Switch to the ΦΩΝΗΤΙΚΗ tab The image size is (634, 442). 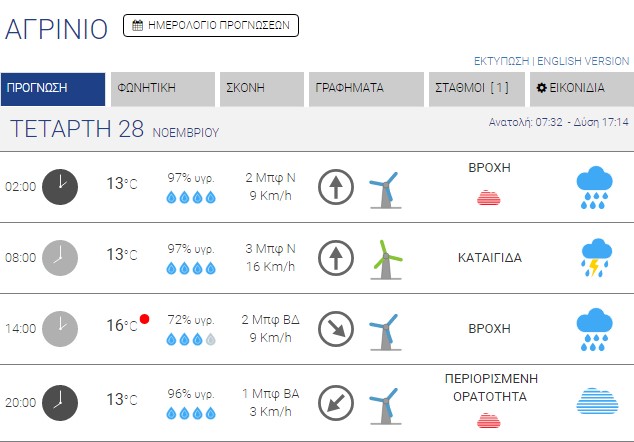click(x=162, y=88)
